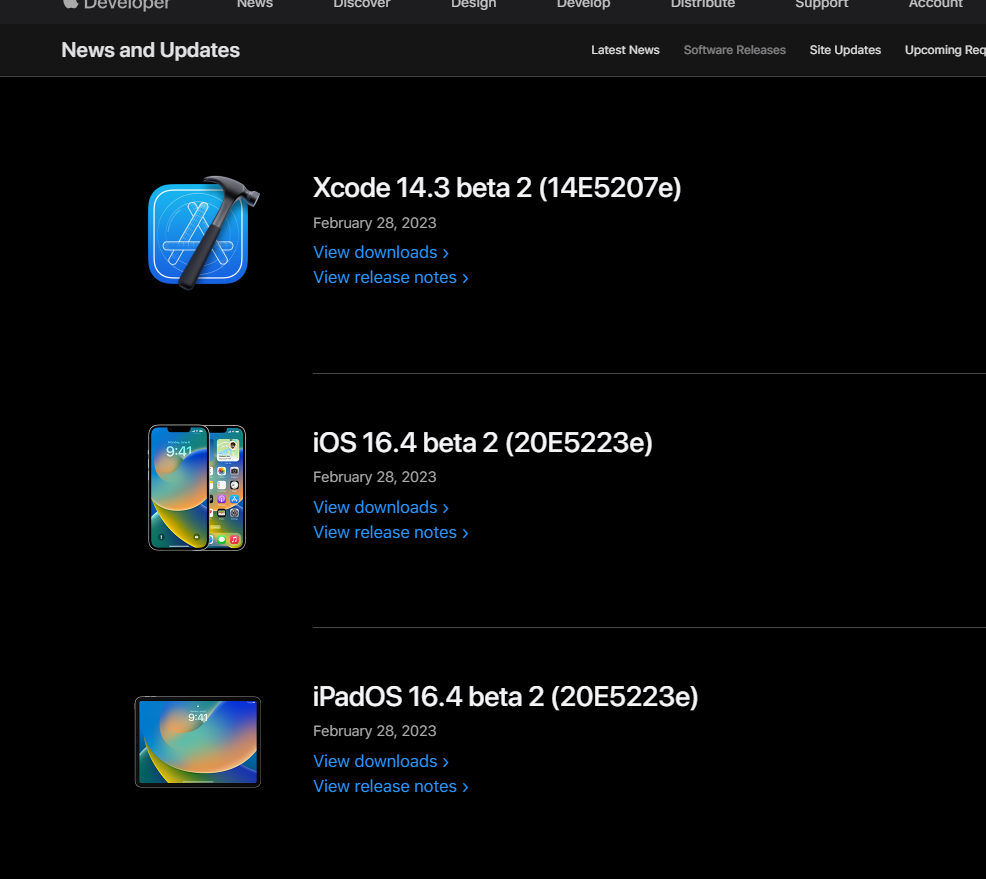The height and width of the screenshot is (879, 986).
Task: Open the Discover menu item
Action: pos(362,4)
